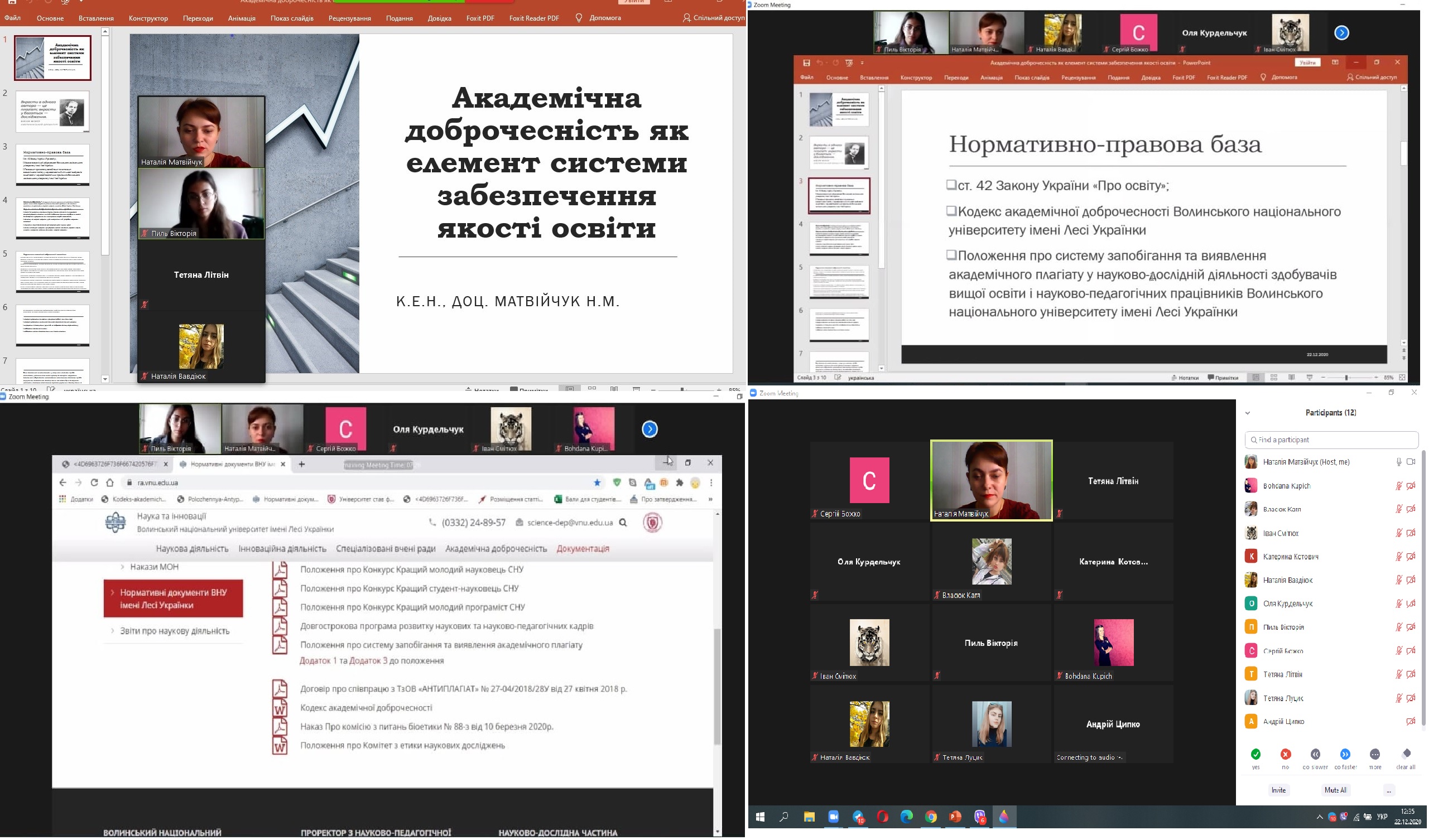
Task: Open the more feedback options icon
Action: click(x=1376, y=754)
